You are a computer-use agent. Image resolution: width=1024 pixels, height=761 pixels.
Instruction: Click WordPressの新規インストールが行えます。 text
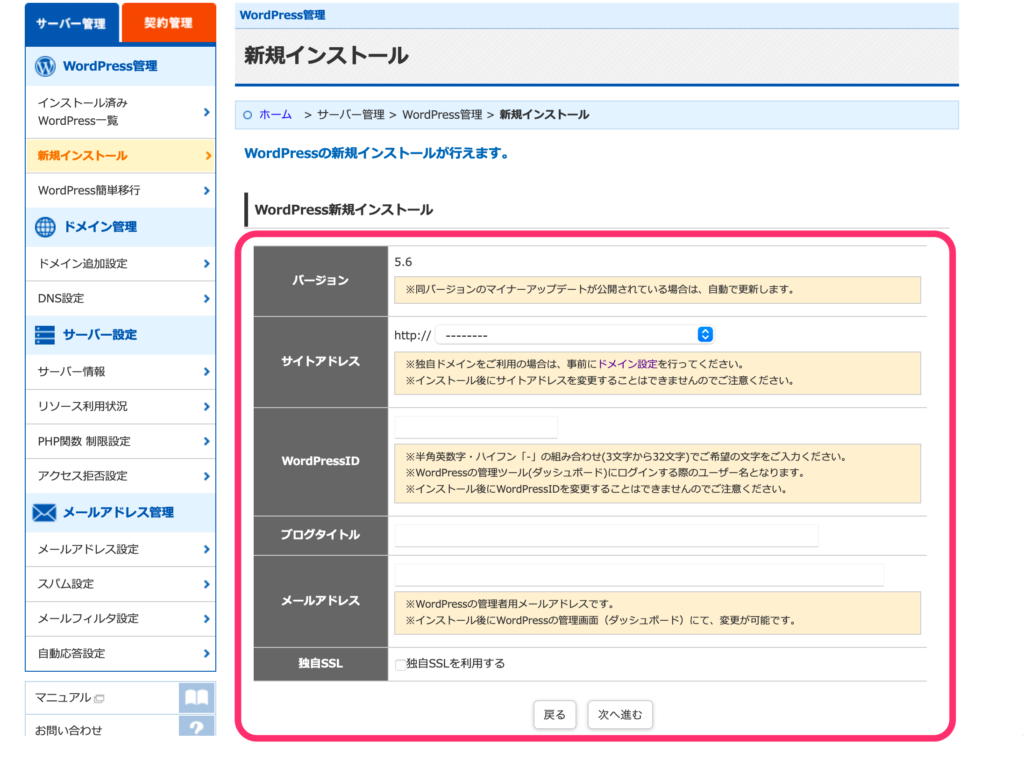pyautogui.click(x=377, y=154)
